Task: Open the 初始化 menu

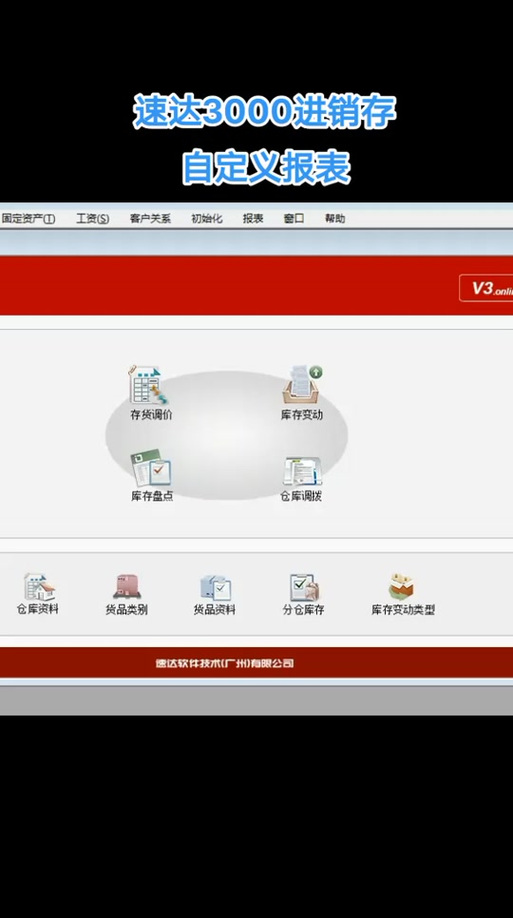Action: tap(207, 219)
